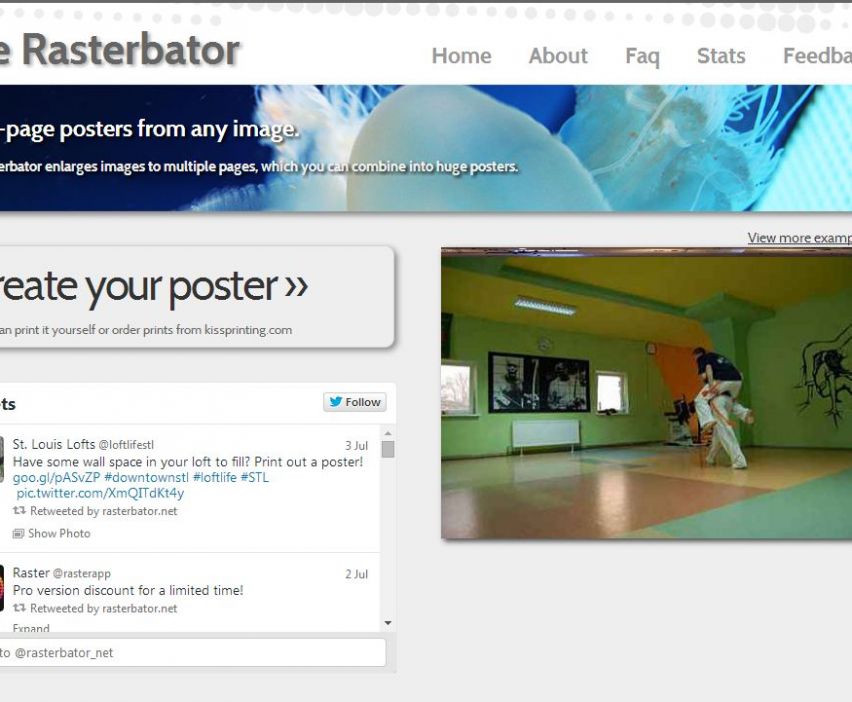Click the Twitter Follow button

point(355,402)
